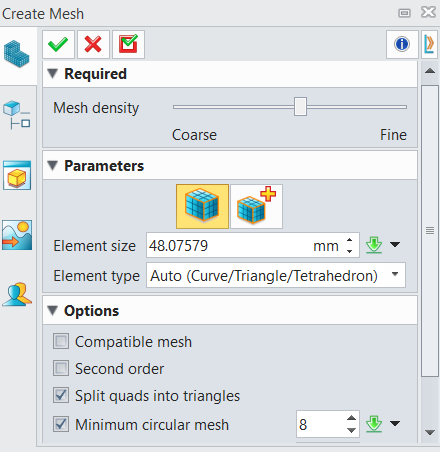Screen dimensions: 440x452
Task: Open the blue info help icon
Action: point(402,44)
